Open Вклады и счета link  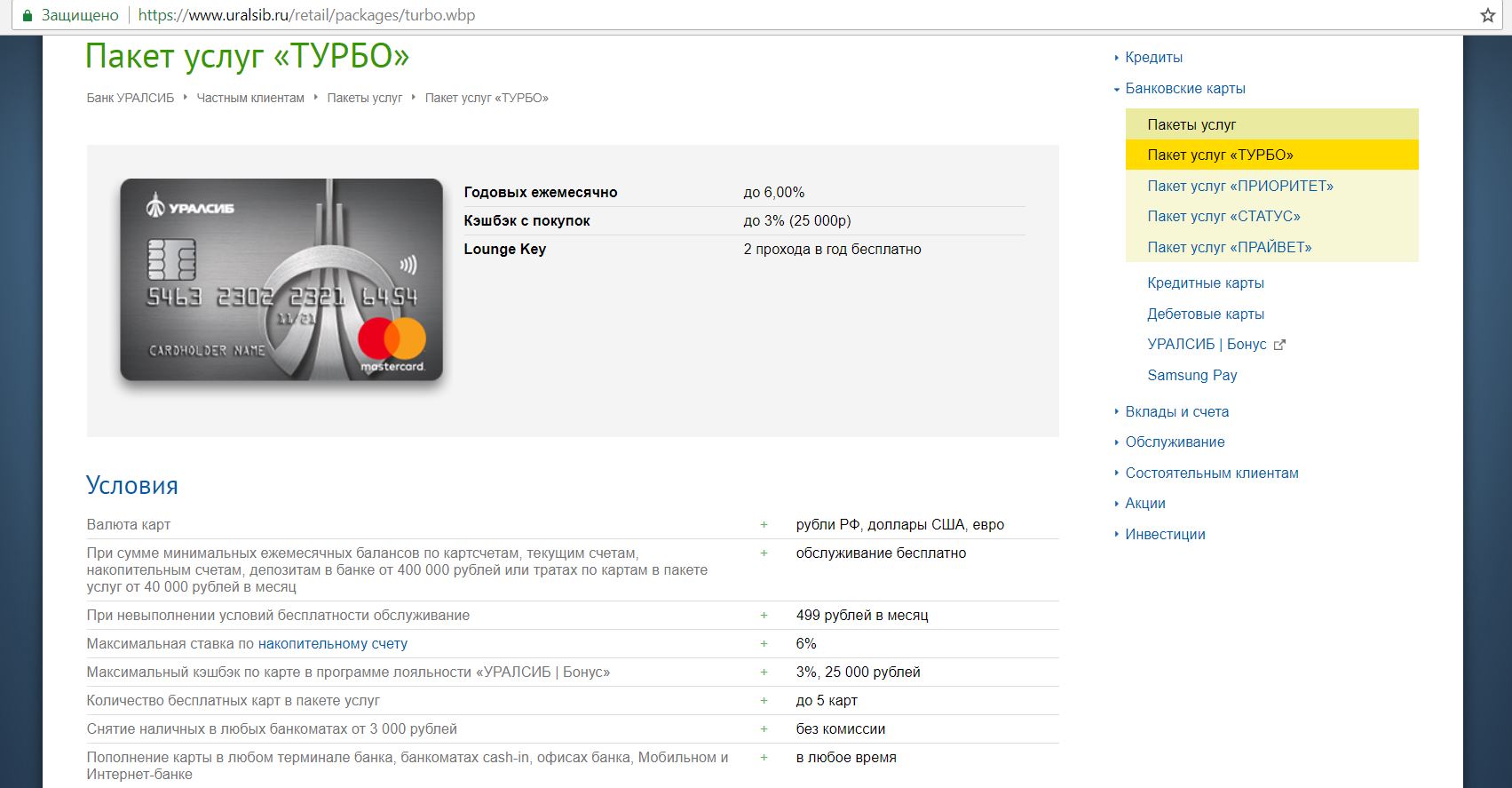tap(1176, 411)
